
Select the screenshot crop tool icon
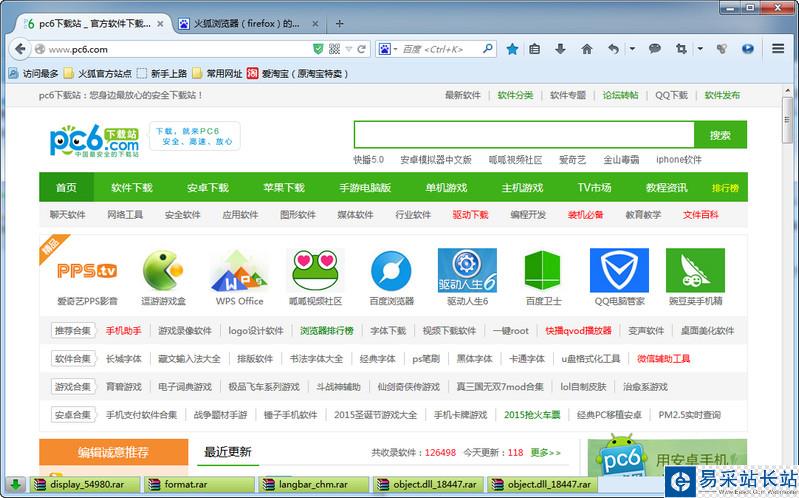point(681,49)
